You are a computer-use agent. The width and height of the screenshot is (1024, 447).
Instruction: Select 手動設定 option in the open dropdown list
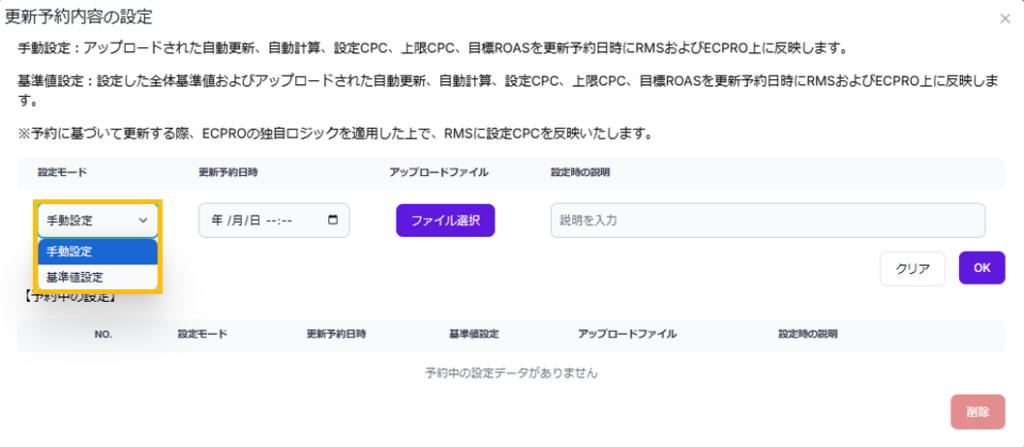[98, 251]
